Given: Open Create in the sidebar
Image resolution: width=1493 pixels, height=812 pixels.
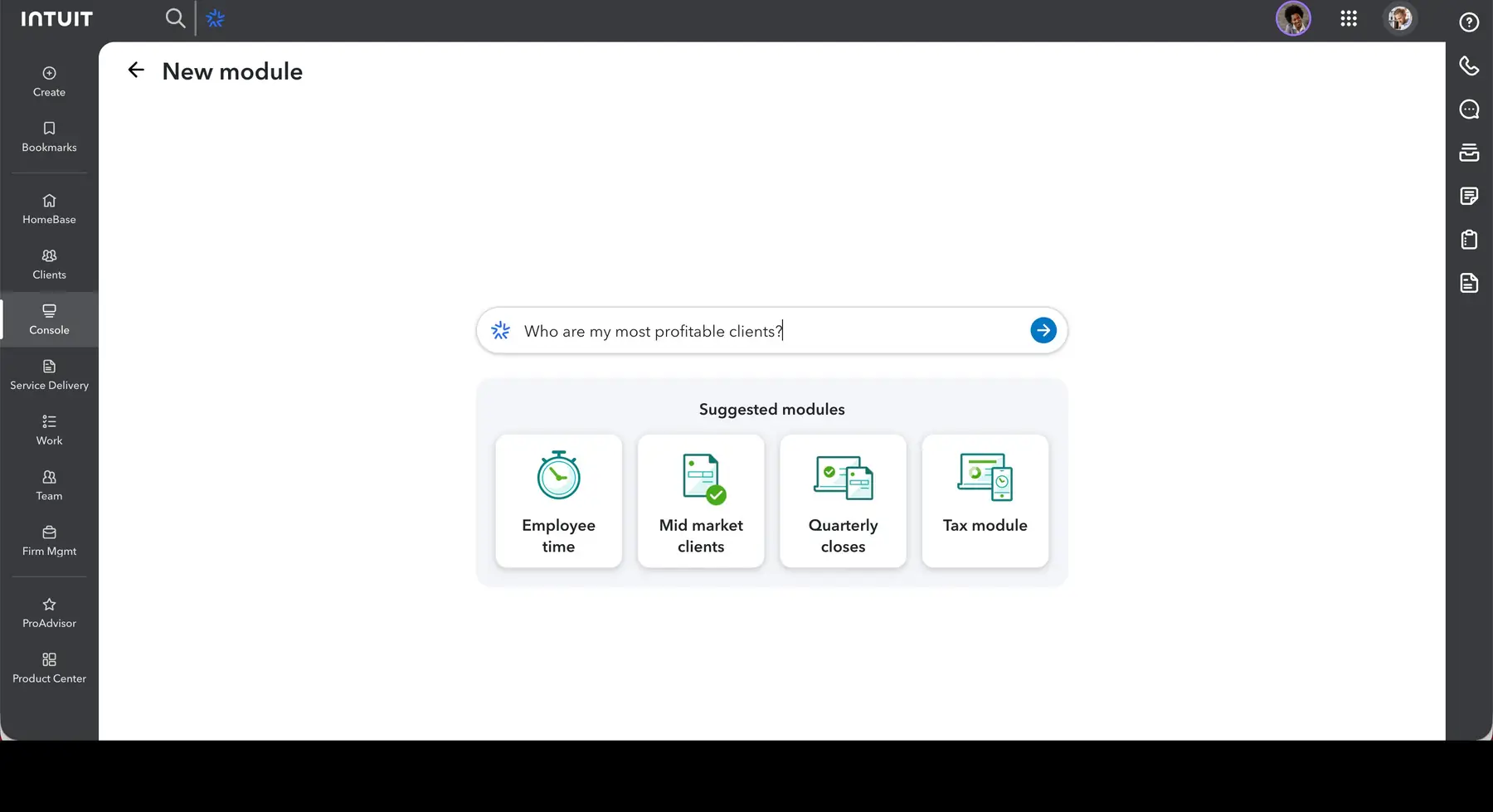Looking at the screenshot, I should coord(49,82).
